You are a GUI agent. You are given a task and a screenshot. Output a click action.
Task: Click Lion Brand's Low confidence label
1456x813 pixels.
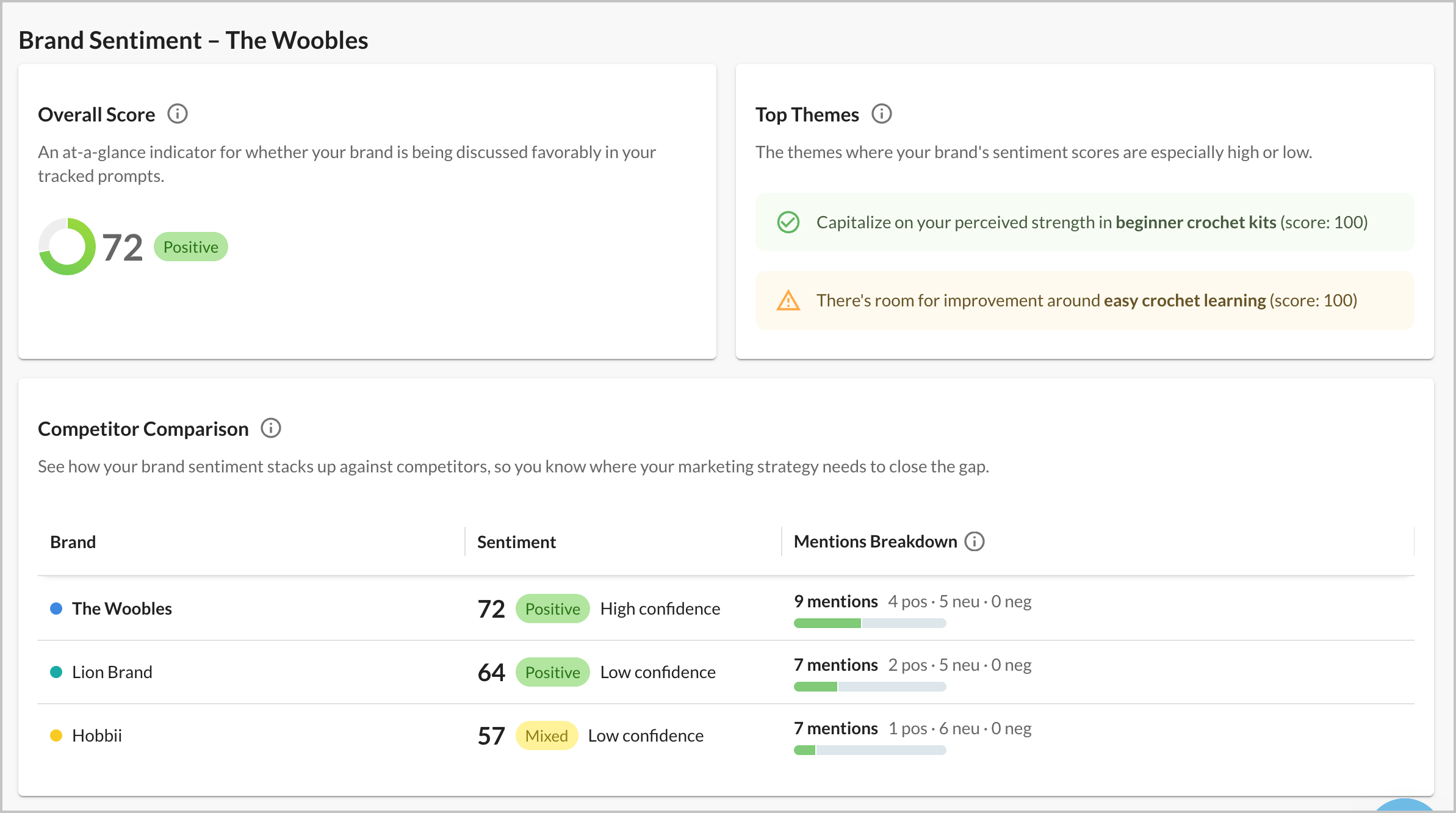[x=658, y=672]
